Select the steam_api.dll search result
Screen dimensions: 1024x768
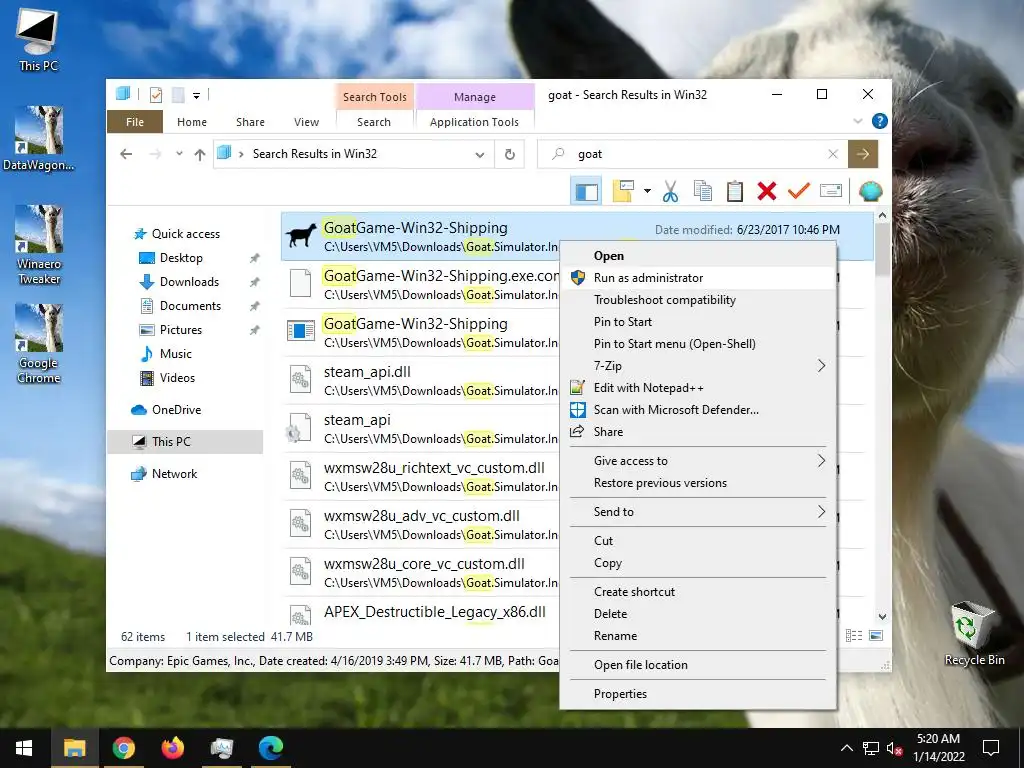(x=421, y=380)
